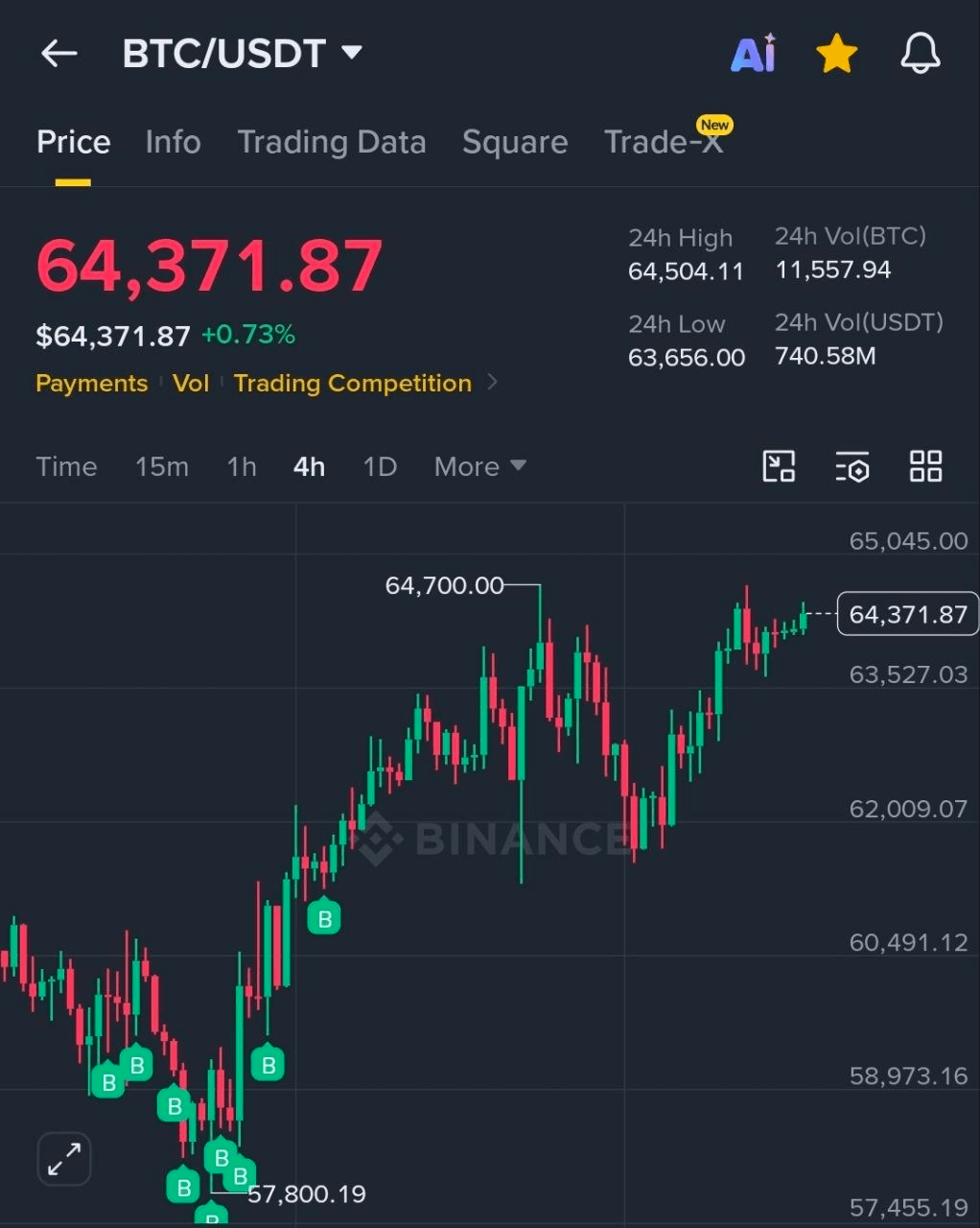Open the More intervals dropdown
Image resolution: width=980 pixels, height=1228 pixels.
pyautogui.click(x=480, y=466)
